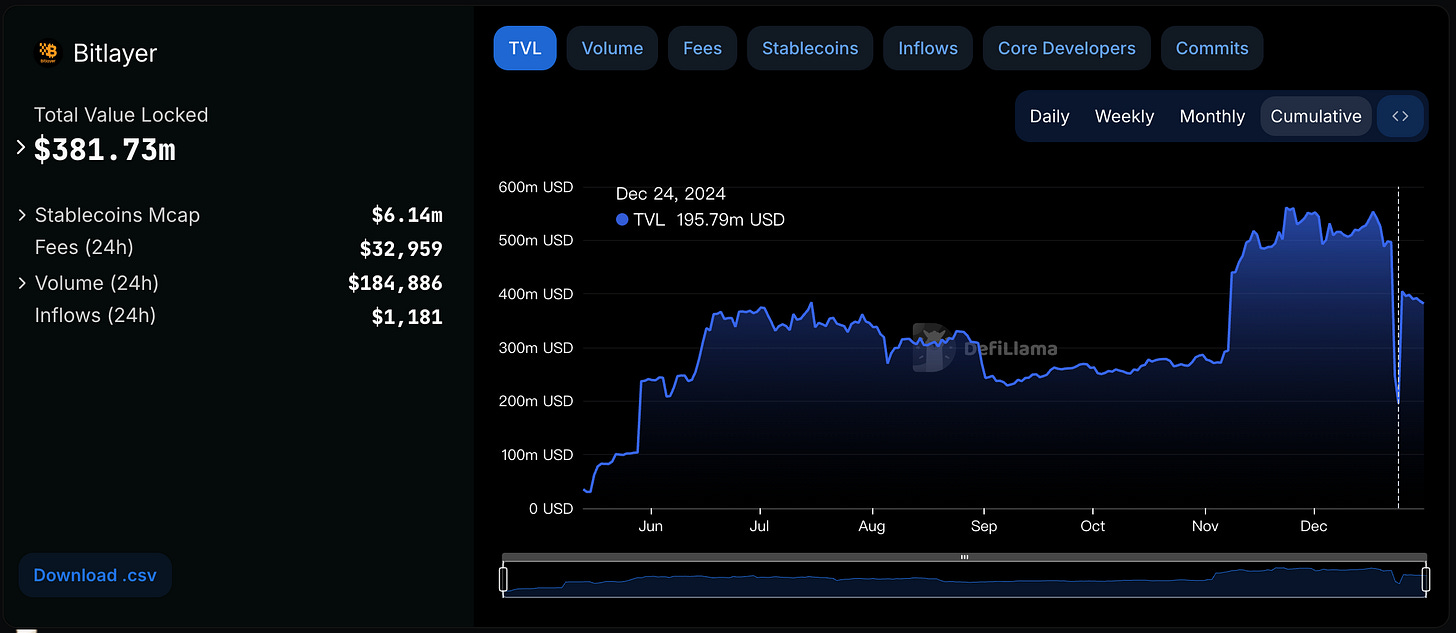1456x633 pixels.
Task: Click the Inflows (24h) label
Action: click(x=95, y=316)
